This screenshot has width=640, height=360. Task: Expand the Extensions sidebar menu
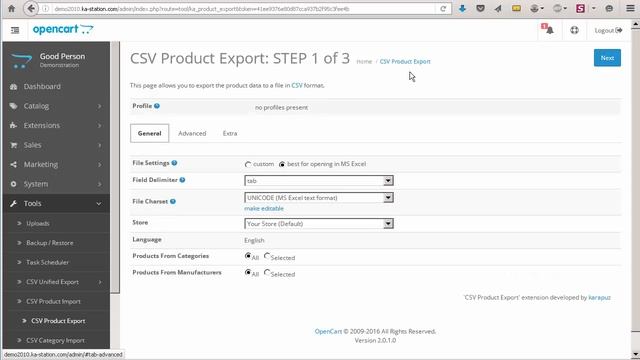(56, 126)
